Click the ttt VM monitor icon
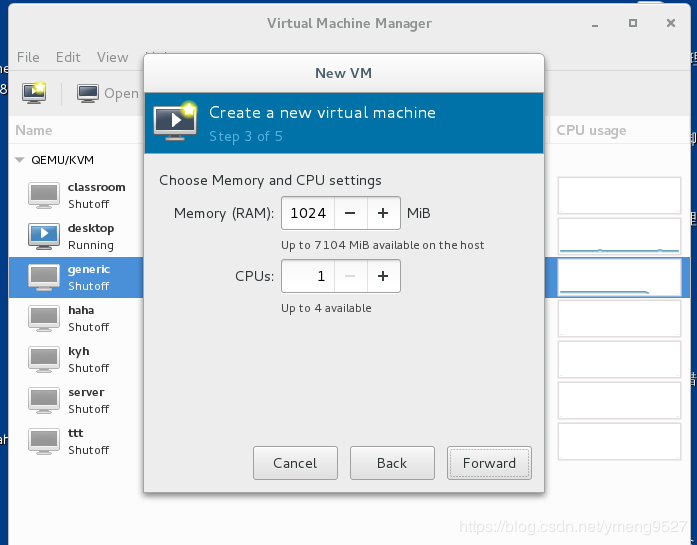Image resolution: width=697 pixels, height=545 pixels. click(44, 441)
